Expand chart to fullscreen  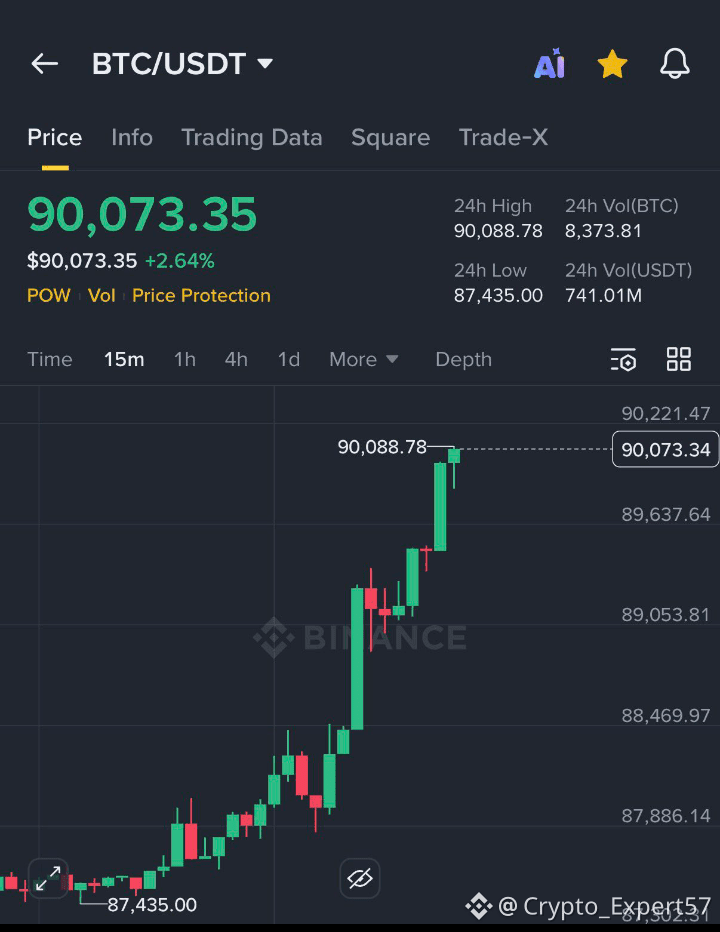pyautogui.click(x=48, y=878)
